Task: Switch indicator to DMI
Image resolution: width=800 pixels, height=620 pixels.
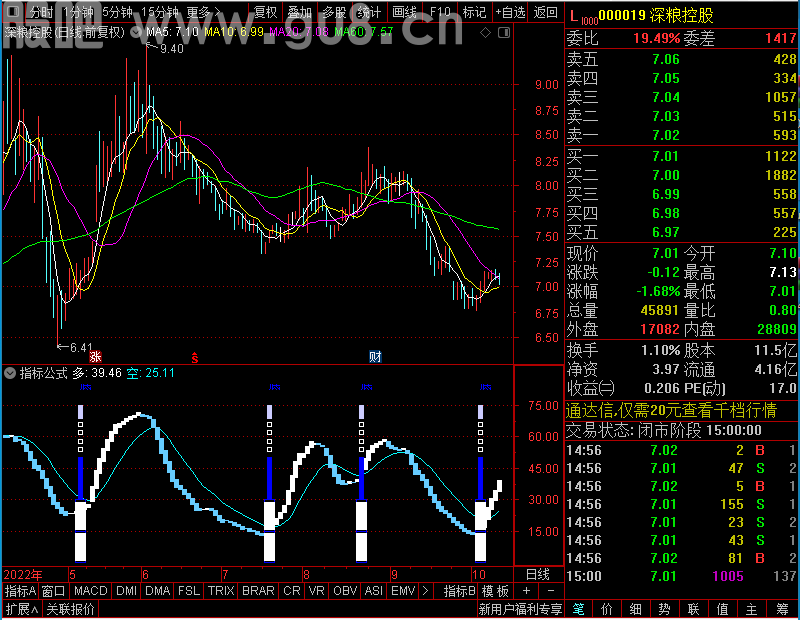Action: coord(126,591)
